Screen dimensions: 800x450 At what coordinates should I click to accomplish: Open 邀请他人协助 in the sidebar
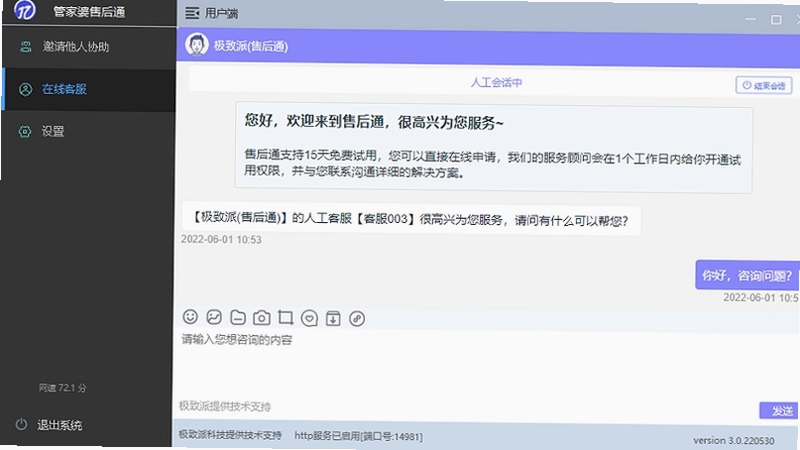point(89,47)
